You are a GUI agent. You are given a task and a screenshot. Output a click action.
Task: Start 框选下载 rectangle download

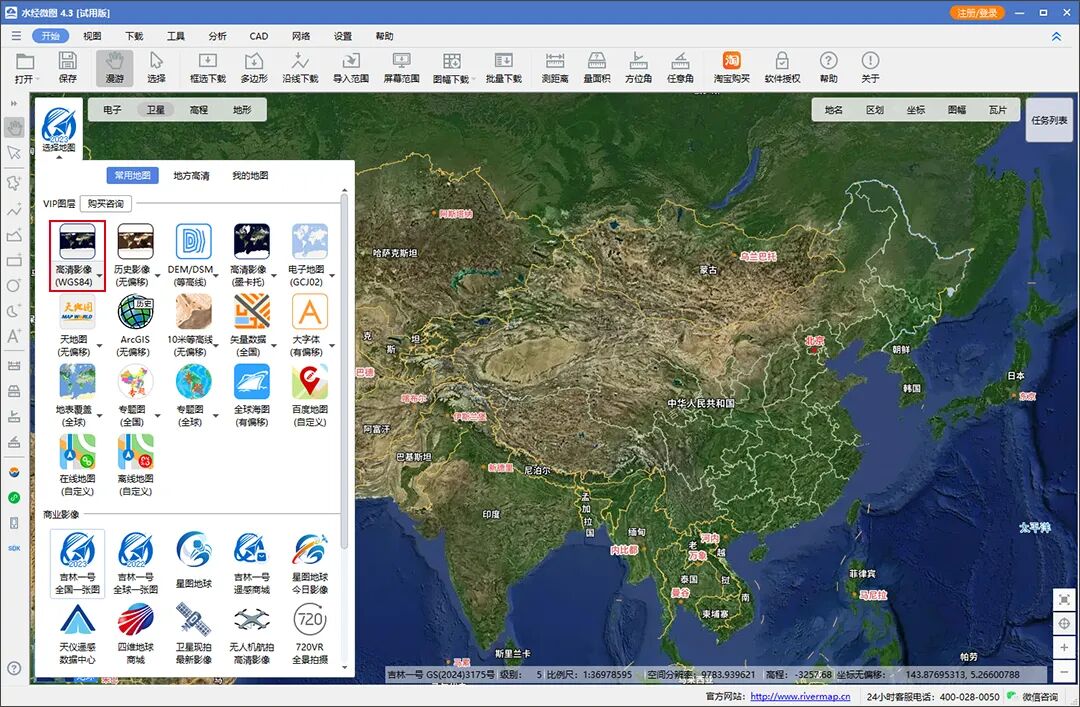[207, 68]
